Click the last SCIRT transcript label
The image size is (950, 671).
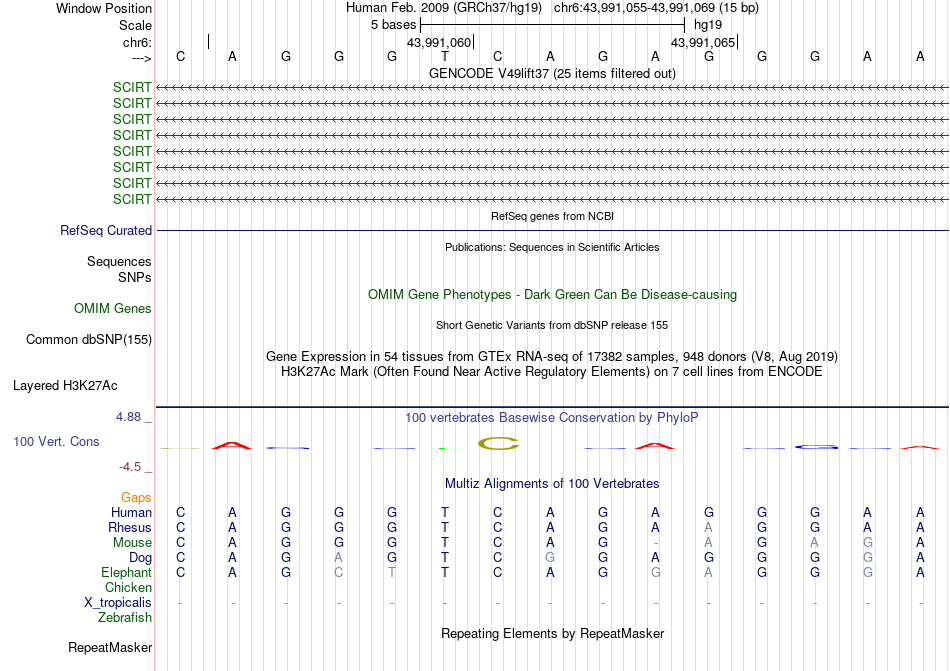tap(131, 199)
